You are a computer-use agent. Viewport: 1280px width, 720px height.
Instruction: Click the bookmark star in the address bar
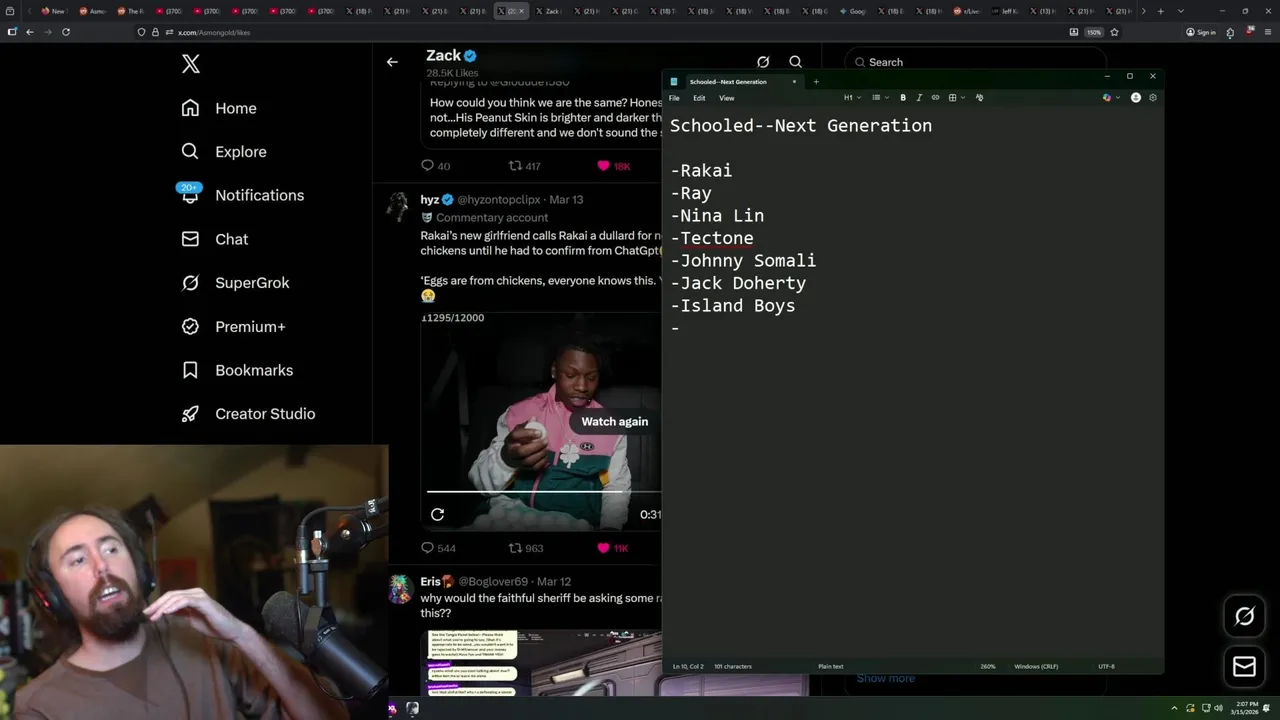click(x=1114, y=32)
